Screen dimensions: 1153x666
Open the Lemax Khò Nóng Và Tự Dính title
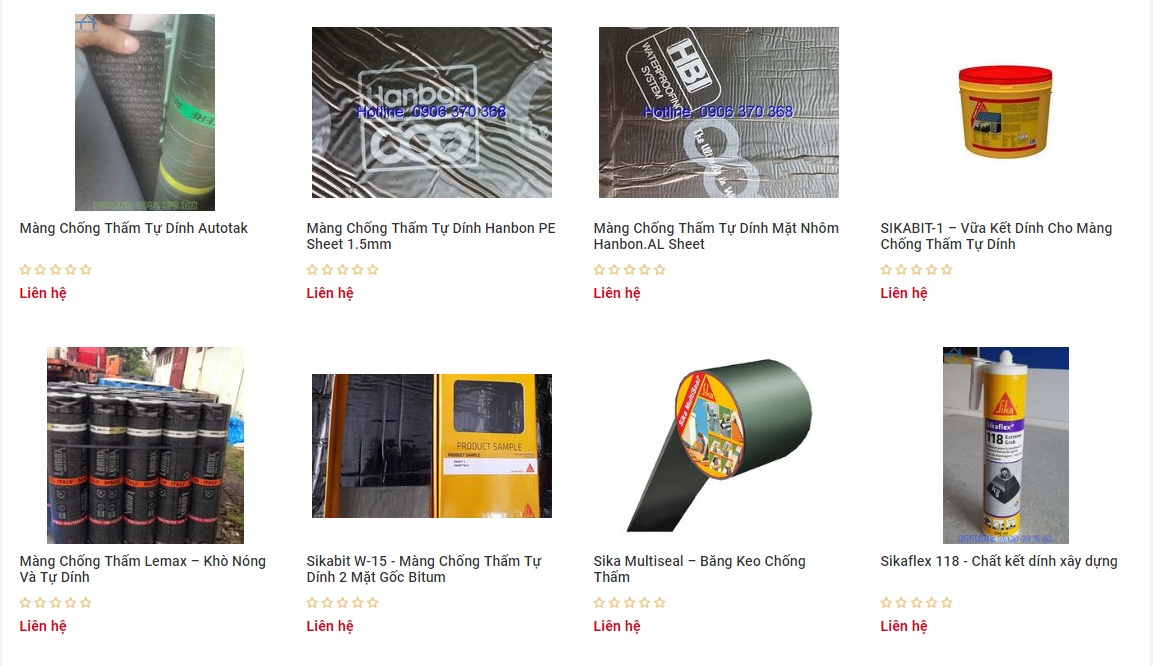pyautogui.click(x=143, y=569)
